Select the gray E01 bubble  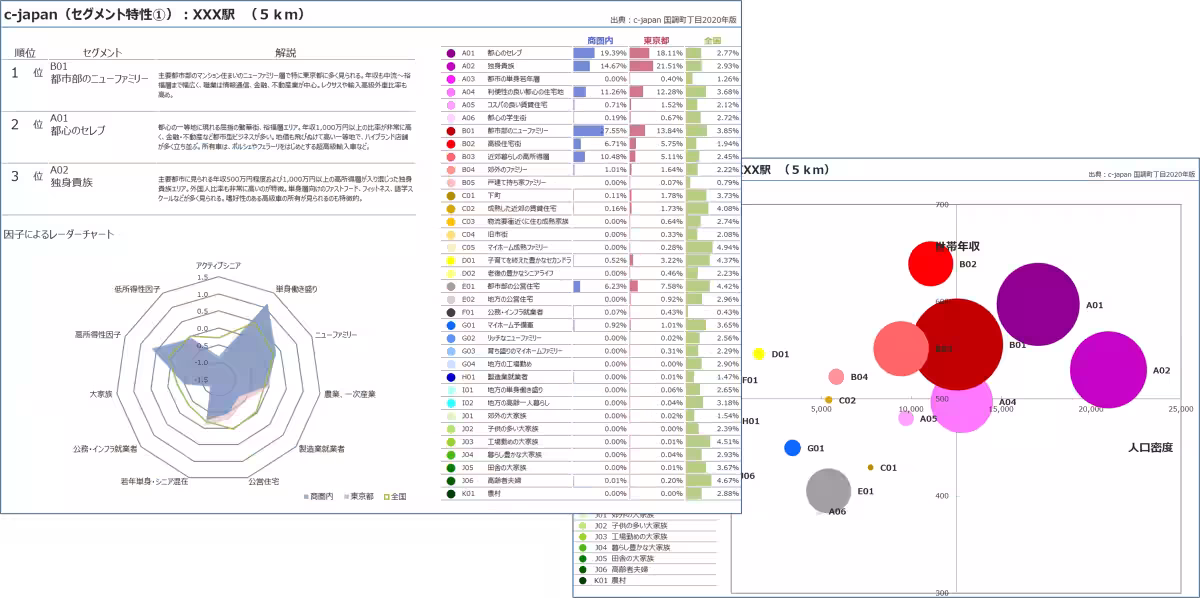point(828,490)
